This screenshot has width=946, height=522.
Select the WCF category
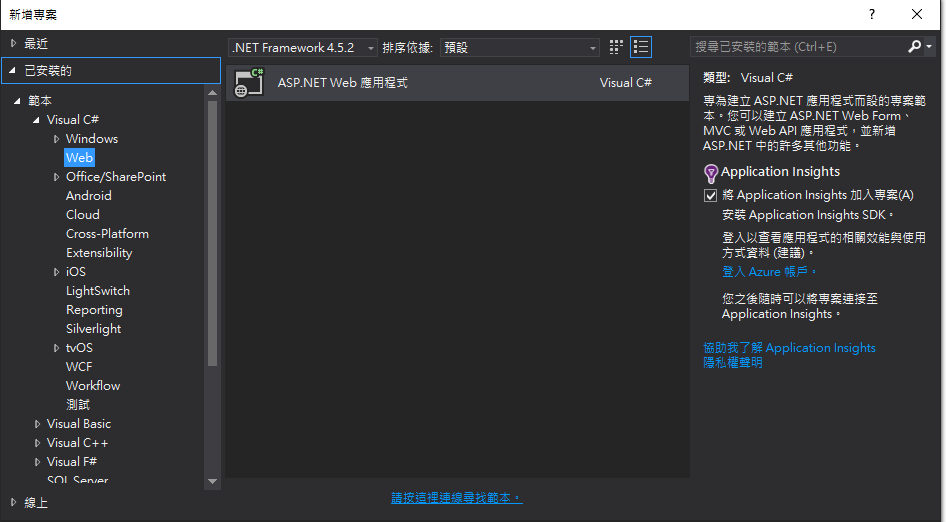pos(79,367)
